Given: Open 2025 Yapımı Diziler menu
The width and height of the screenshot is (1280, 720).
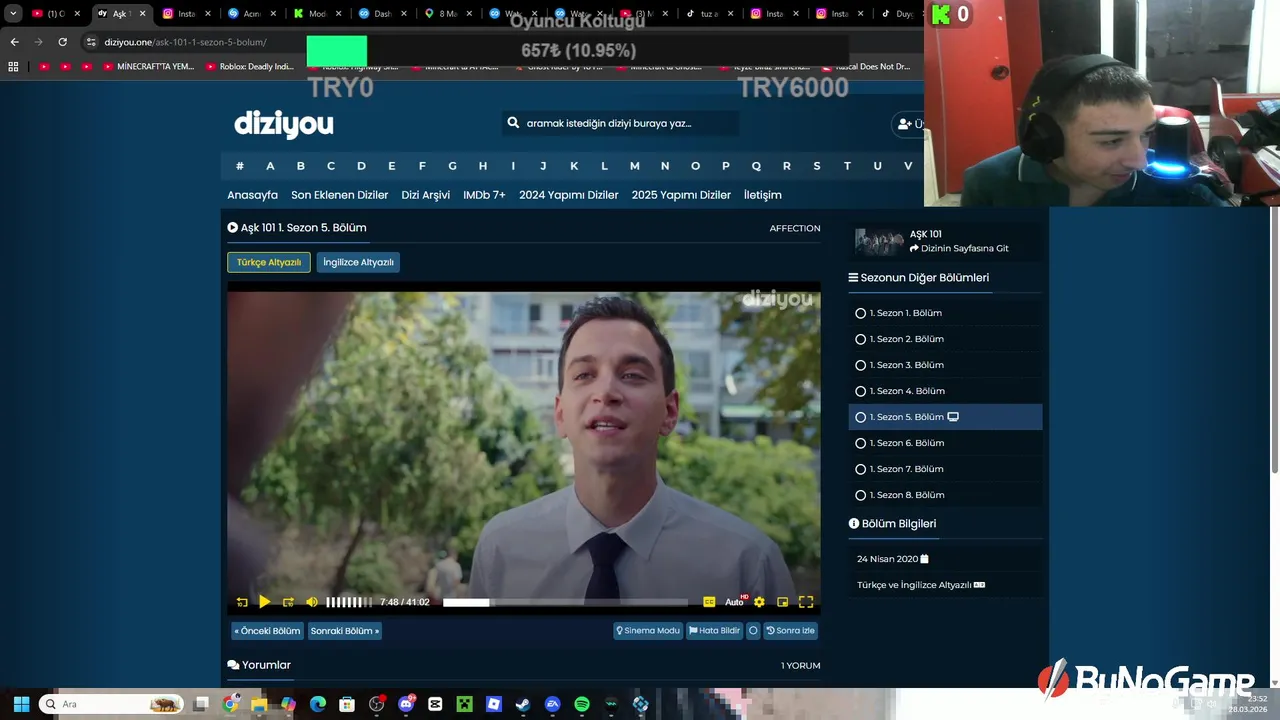Looking at the screenshot, I should (x=681, y=195).
